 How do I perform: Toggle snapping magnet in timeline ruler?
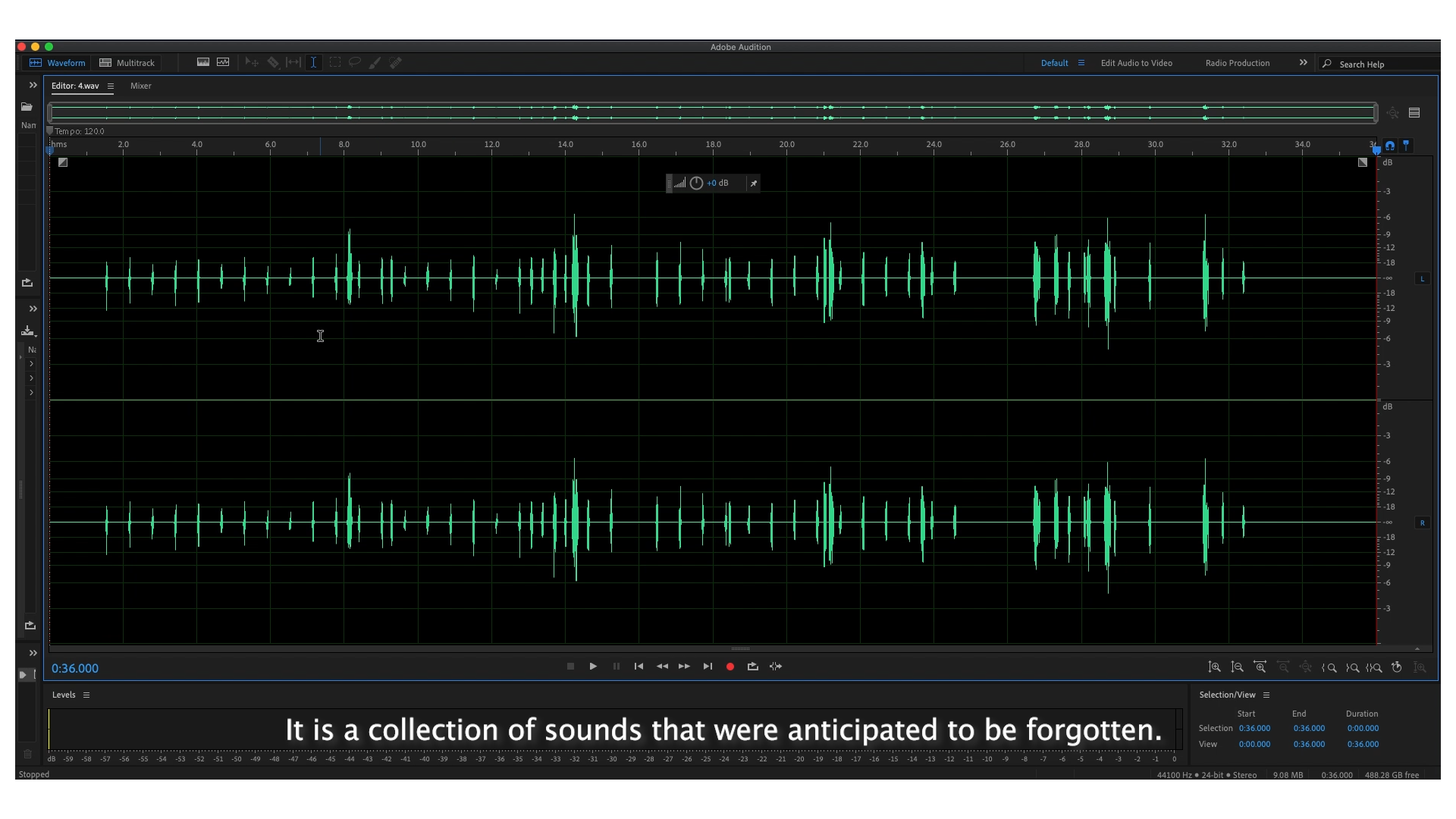pos(1390,146)
